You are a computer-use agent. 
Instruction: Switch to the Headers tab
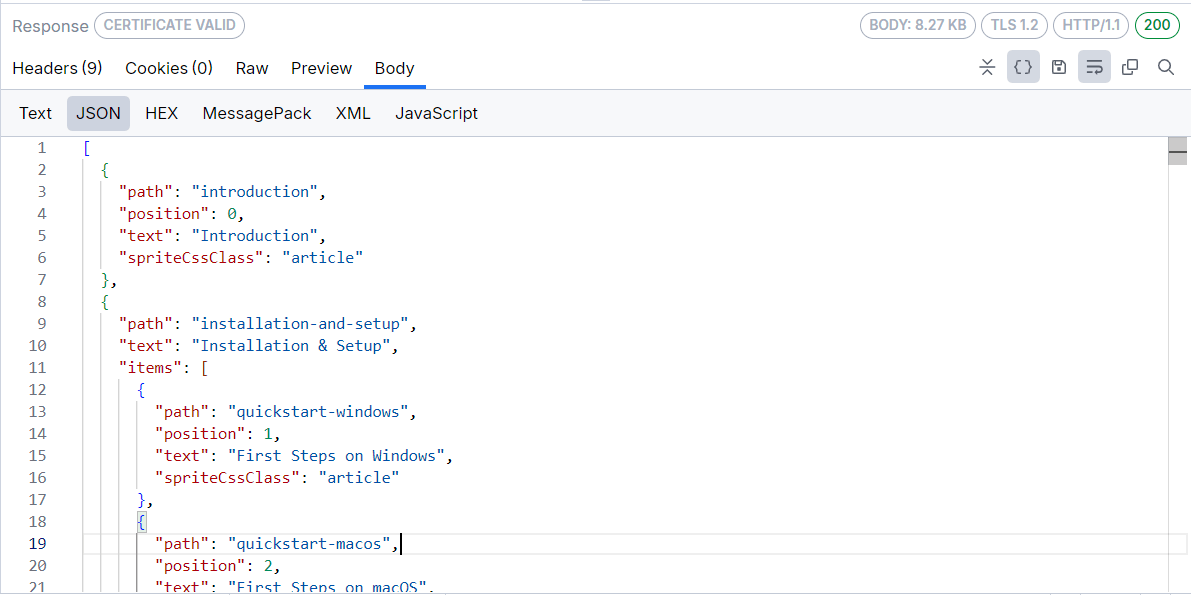[x=57, y=68]
